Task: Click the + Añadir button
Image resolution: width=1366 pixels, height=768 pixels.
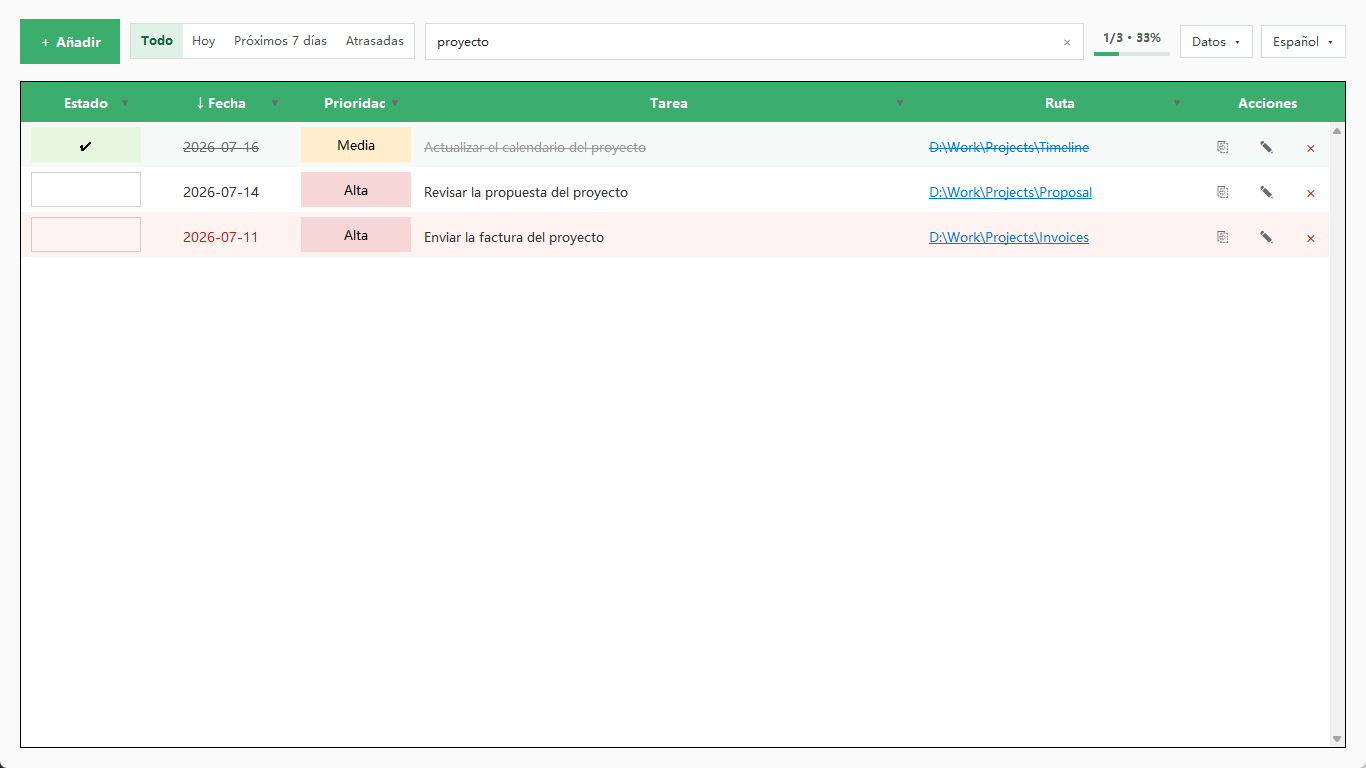Action: tap(70, 42)
